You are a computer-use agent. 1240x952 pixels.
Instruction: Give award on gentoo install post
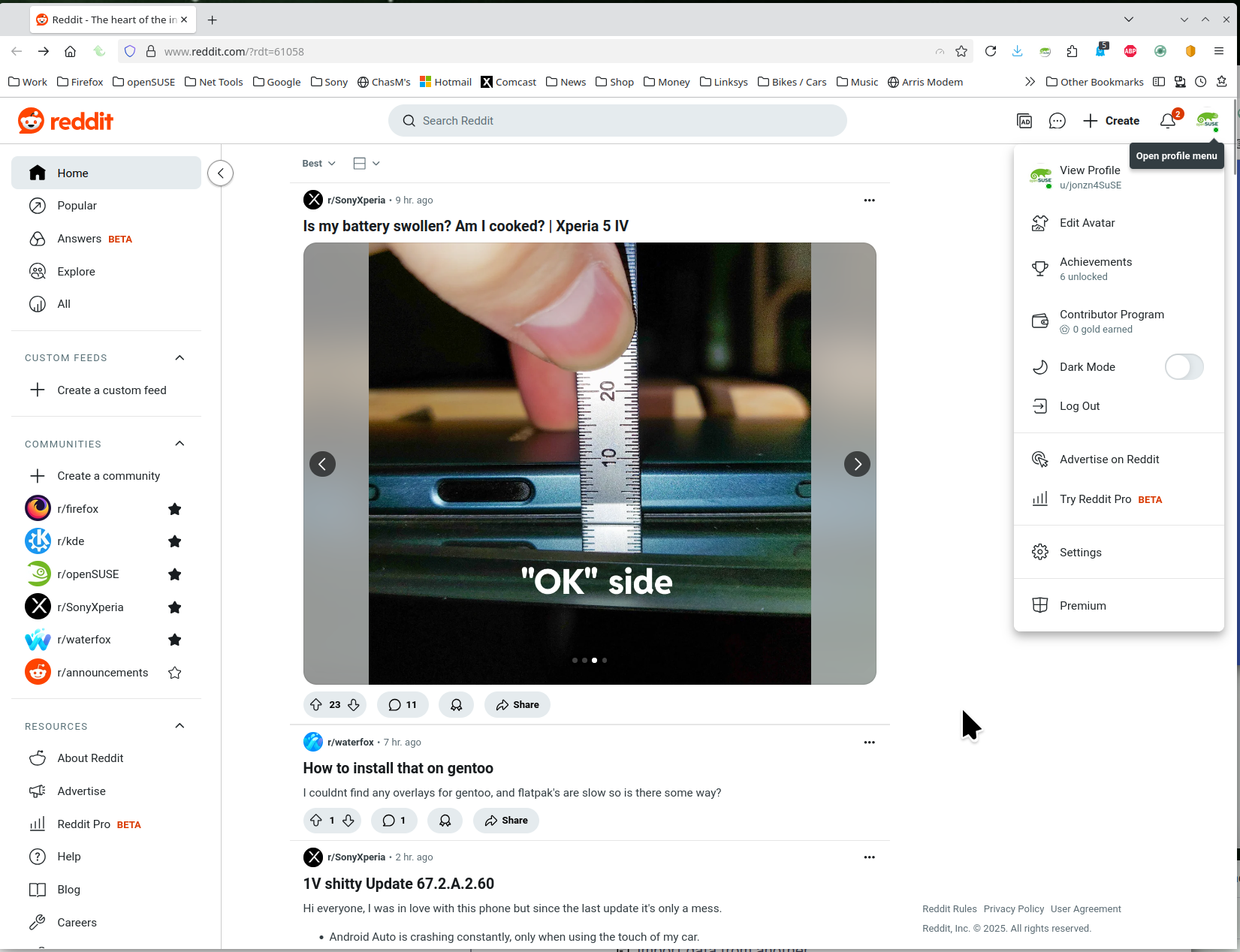click(445, 821)
